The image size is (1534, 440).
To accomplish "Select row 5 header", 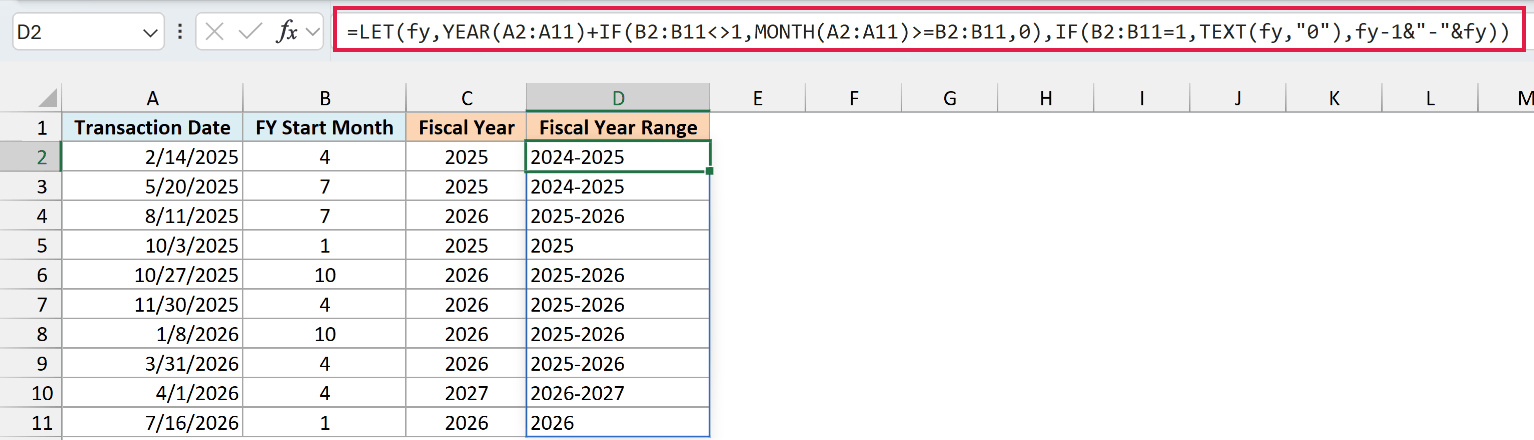I will [31, 245].
